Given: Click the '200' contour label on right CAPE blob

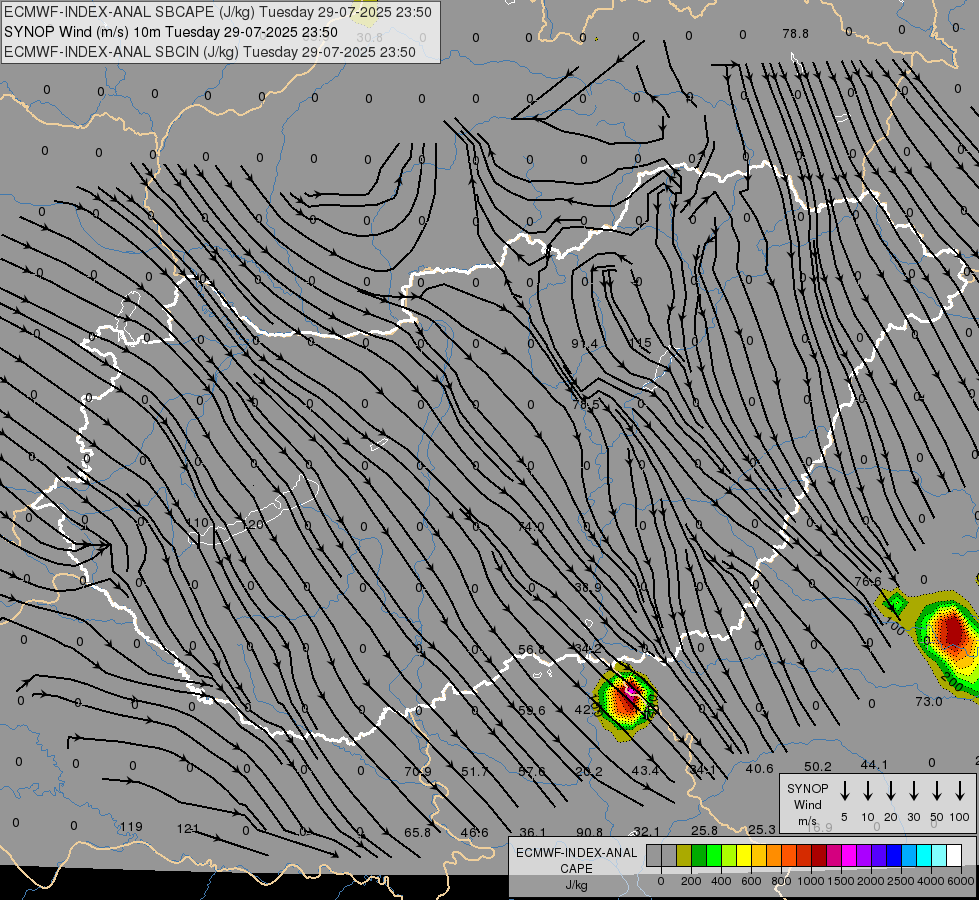Looking at the screenshot, I should pyautogui.click(x=953, y=681).
